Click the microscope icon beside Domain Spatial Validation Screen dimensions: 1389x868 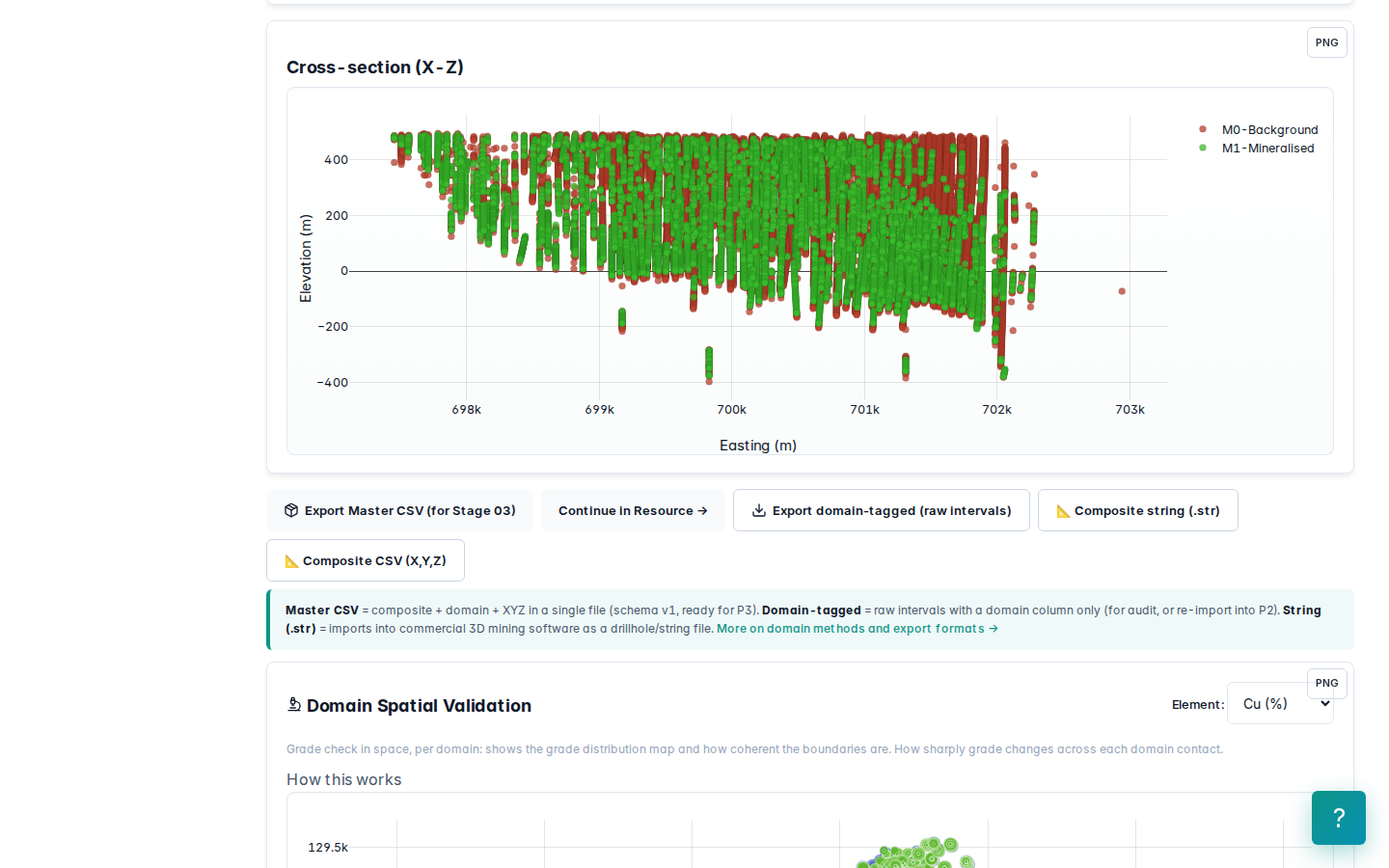(294, 705)
